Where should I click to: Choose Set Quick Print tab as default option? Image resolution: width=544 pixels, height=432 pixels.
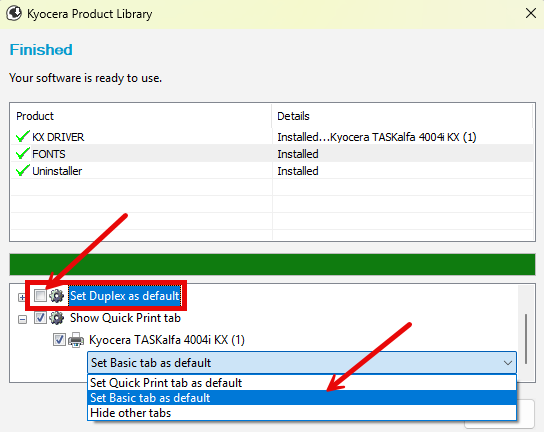(302, 383)
